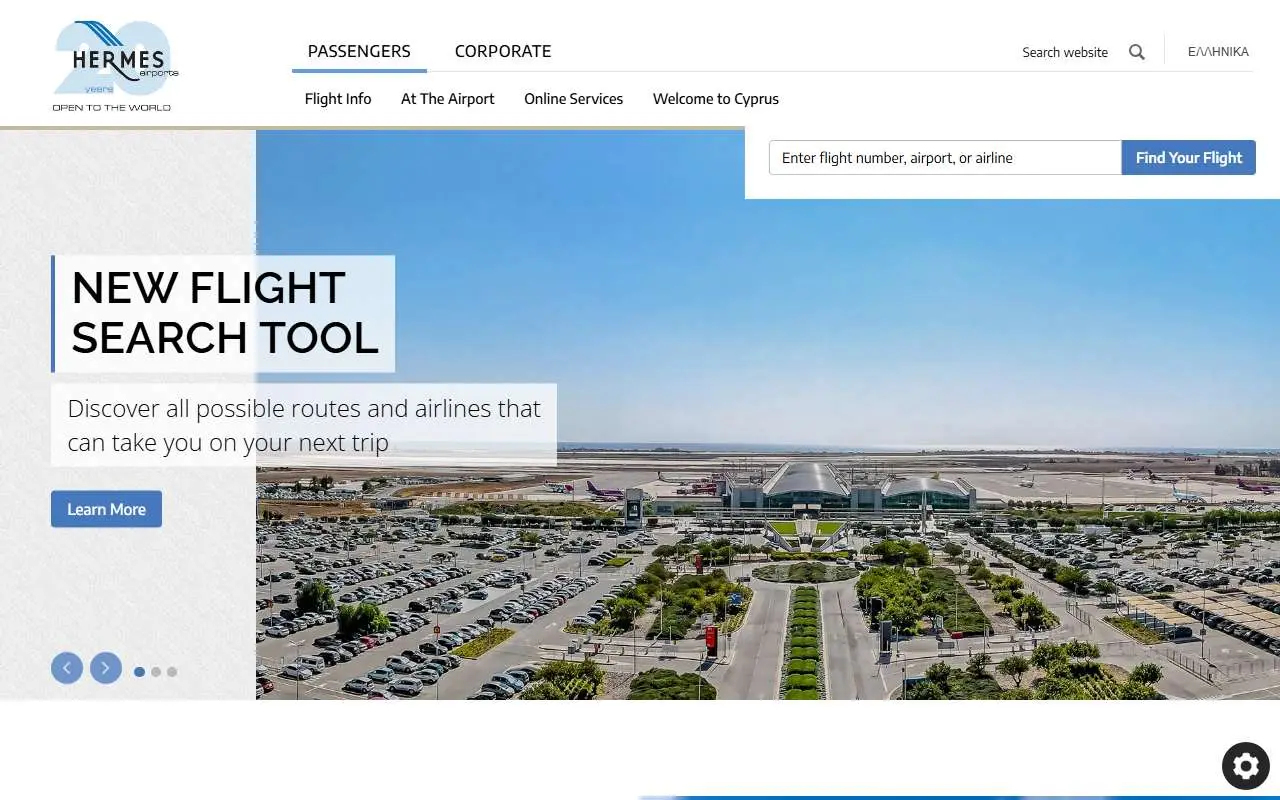The width and height of the screenshot is (1280, 800).
Task: Go to next slide arrow
Action: coord(106,668)
